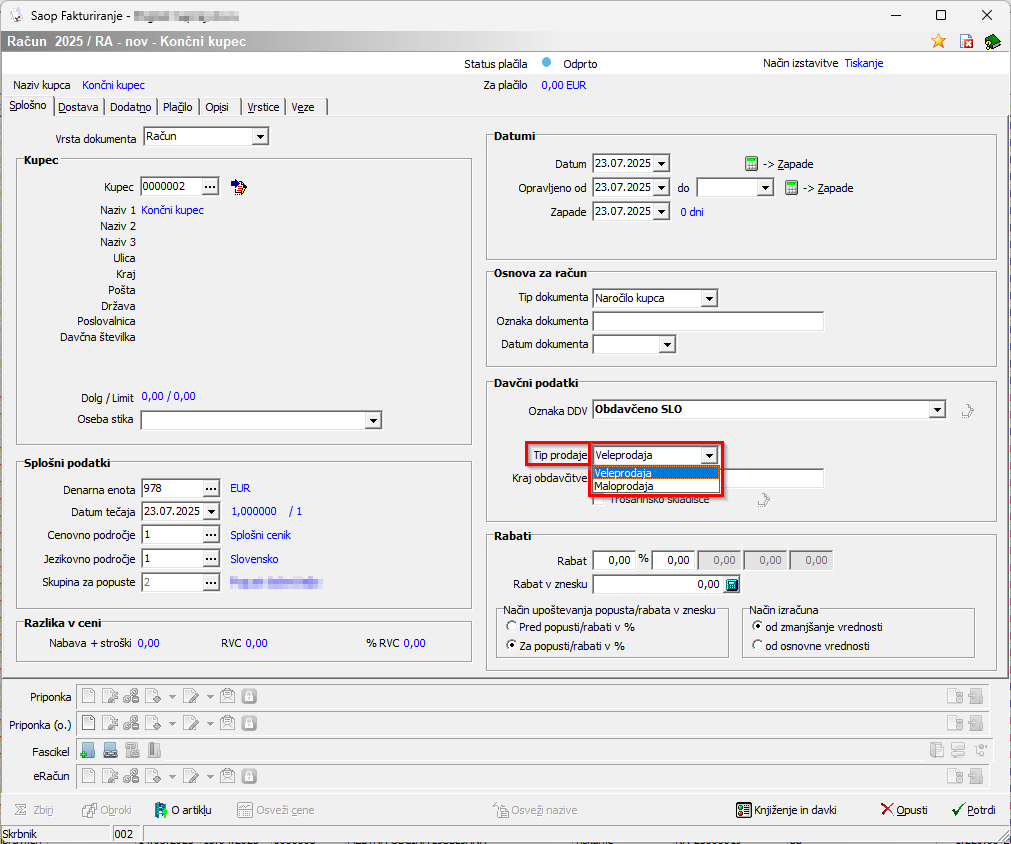
Task: Go to the Veze tab
Action: pos(302,107)
